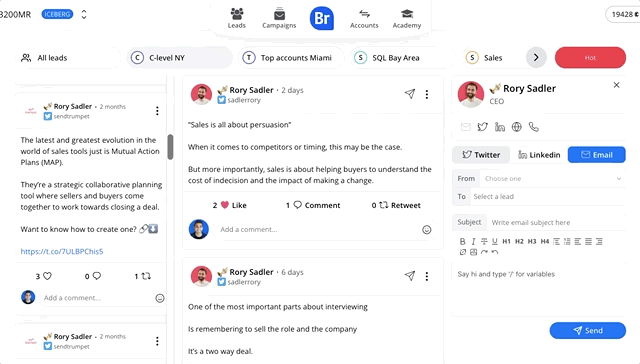Viewport: 640px width, 364px height.
Task: Toggle italic formatting
Action: pos(473,241)
